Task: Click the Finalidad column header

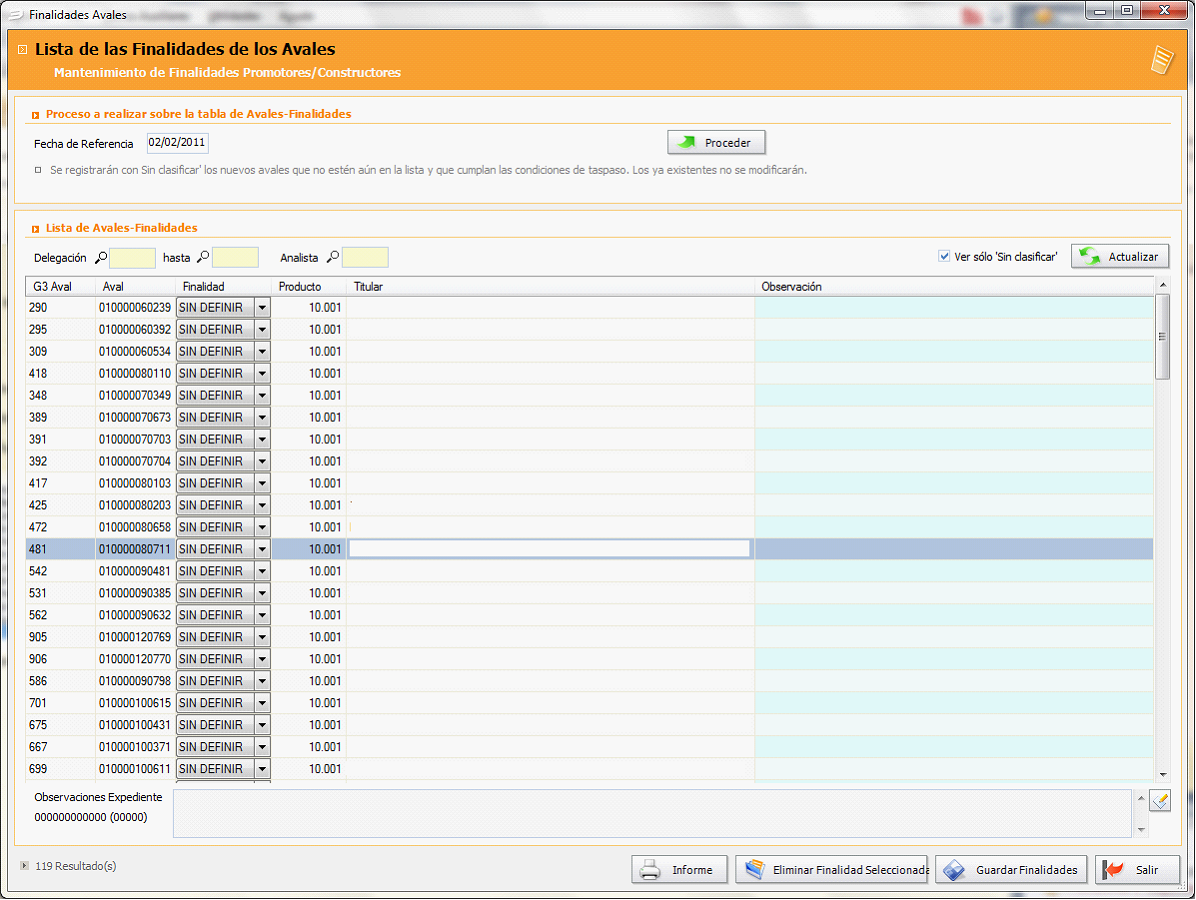Action: 223,287
